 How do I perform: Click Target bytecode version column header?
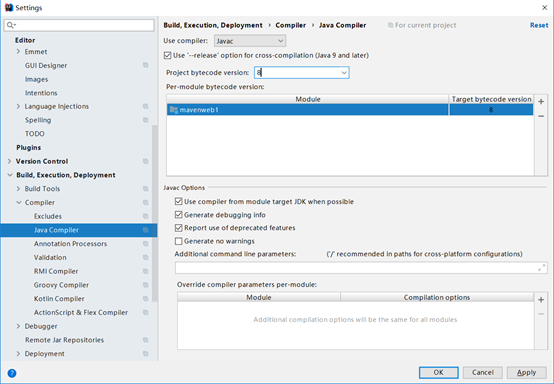click(x=491, y=99)
